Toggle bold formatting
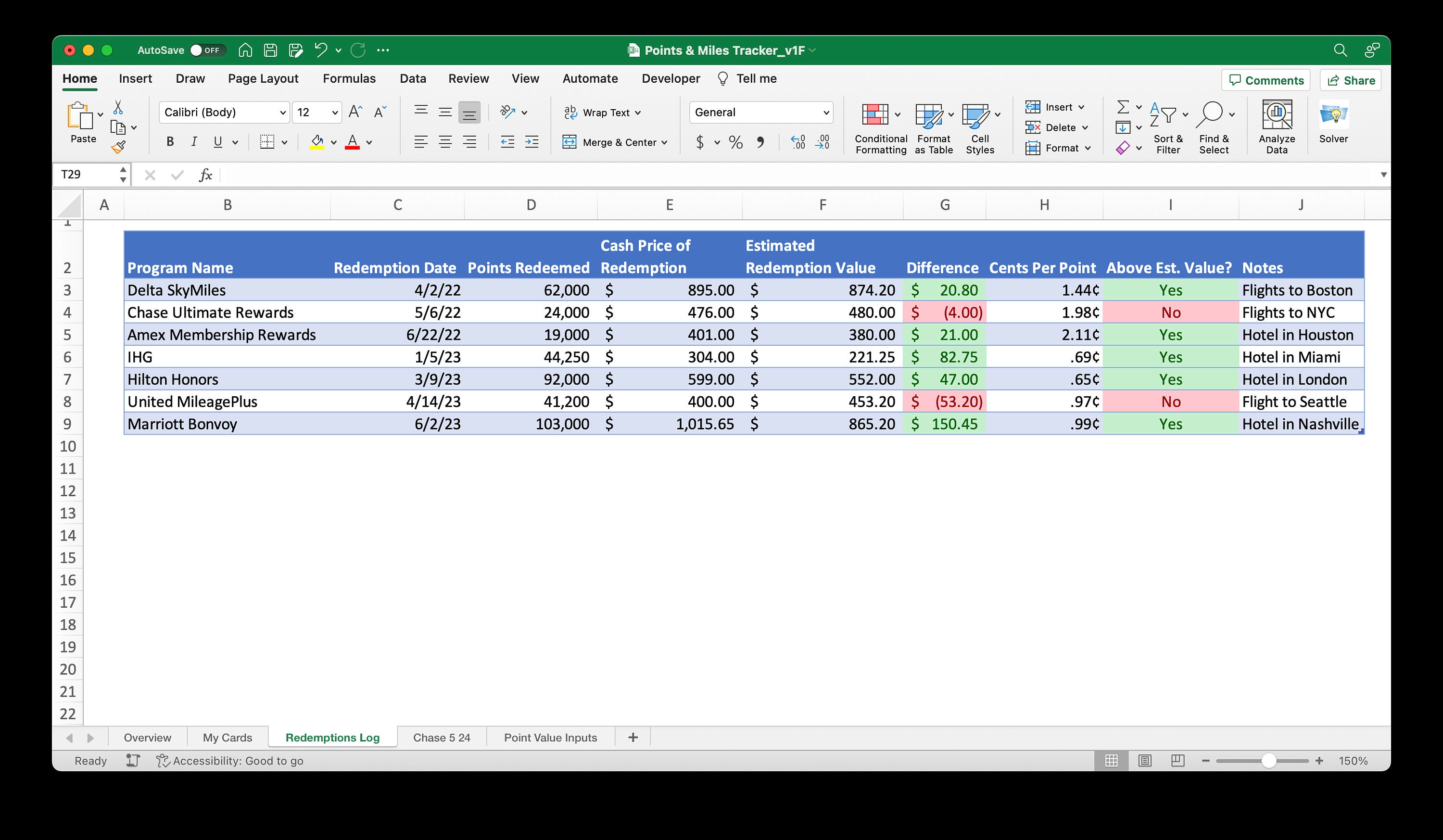This screenshot has width=1443, height=840. click(x=169, y=141)
